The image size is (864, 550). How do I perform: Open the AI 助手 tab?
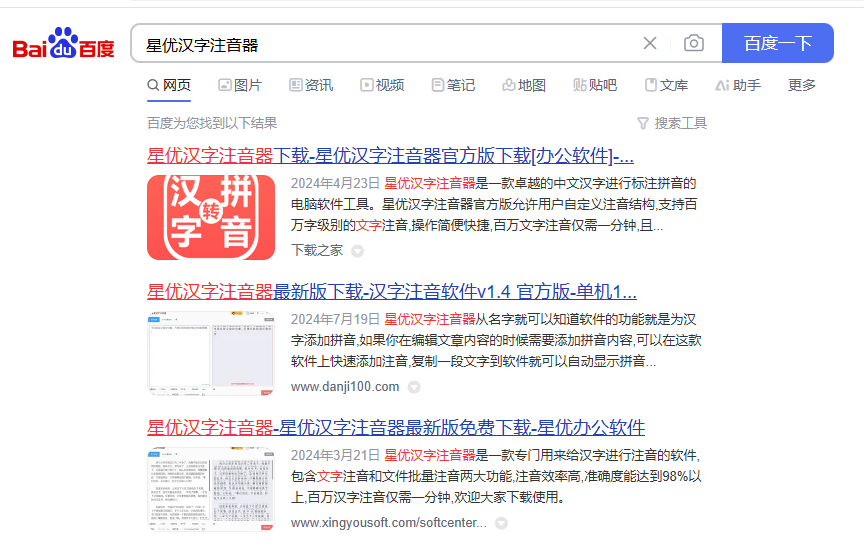pyautogui.click(x=738, y=85)
